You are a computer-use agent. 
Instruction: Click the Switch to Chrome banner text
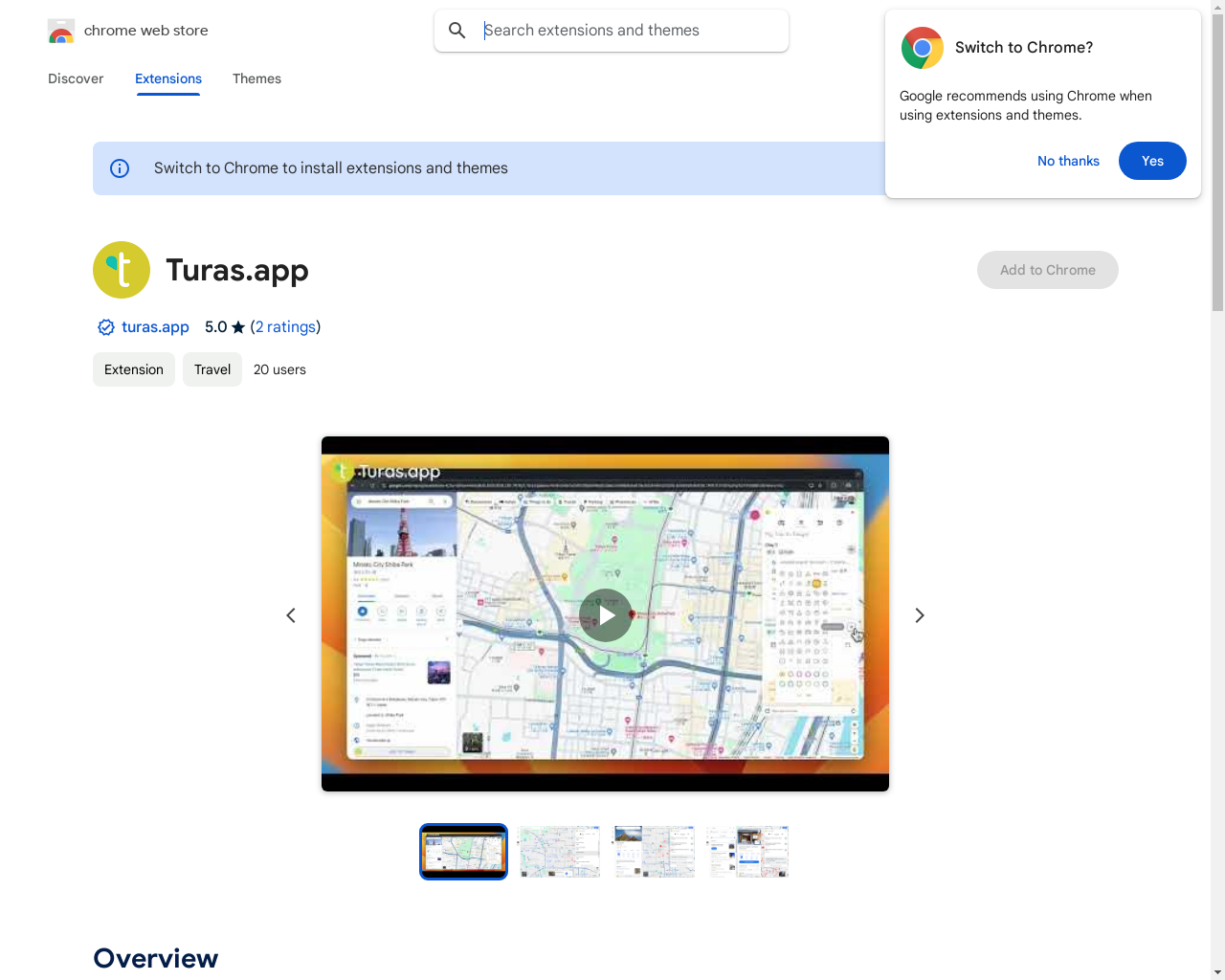(x=331, y=168)
